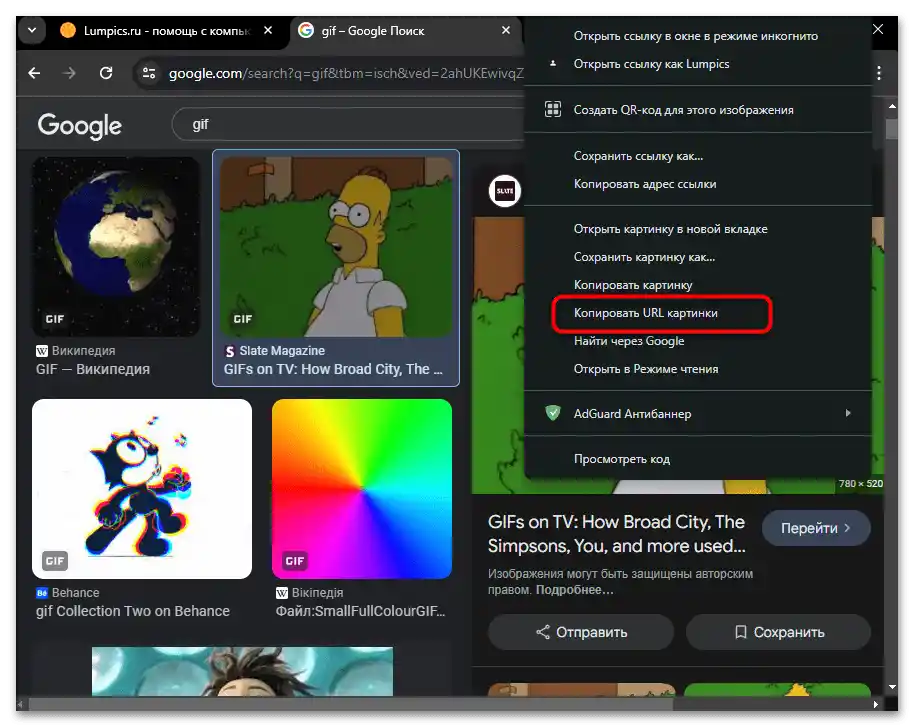This screenshot has height=727, width=914.
Task: Click the address bar URL
Action: pyautogui.click(x=345, y=73)
